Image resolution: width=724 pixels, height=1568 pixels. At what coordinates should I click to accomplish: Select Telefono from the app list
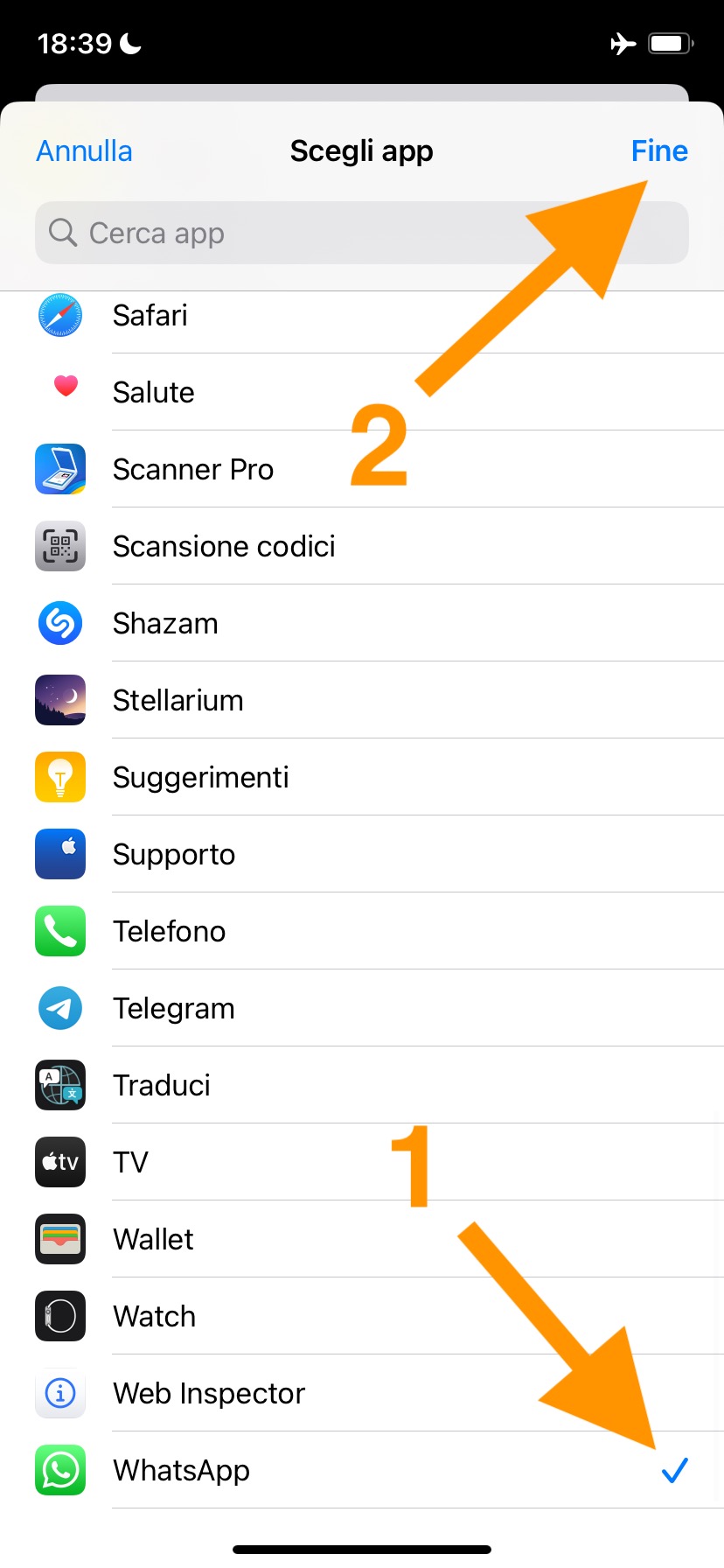170,931
